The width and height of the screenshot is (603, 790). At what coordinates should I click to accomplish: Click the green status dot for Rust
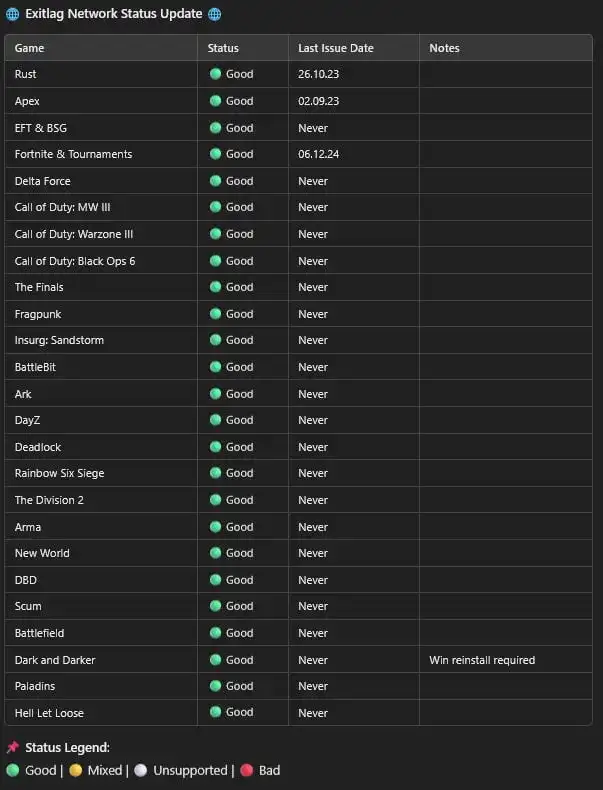[x=215, y=74]
